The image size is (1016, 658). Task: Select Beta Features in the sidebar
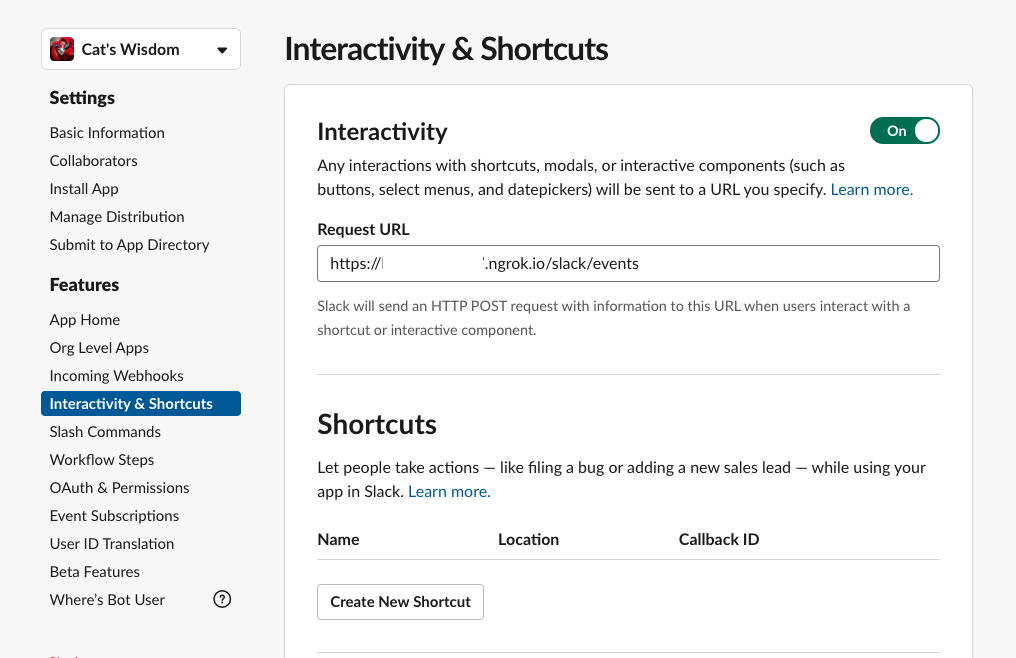pyautogui.click(x=95, y=572)
